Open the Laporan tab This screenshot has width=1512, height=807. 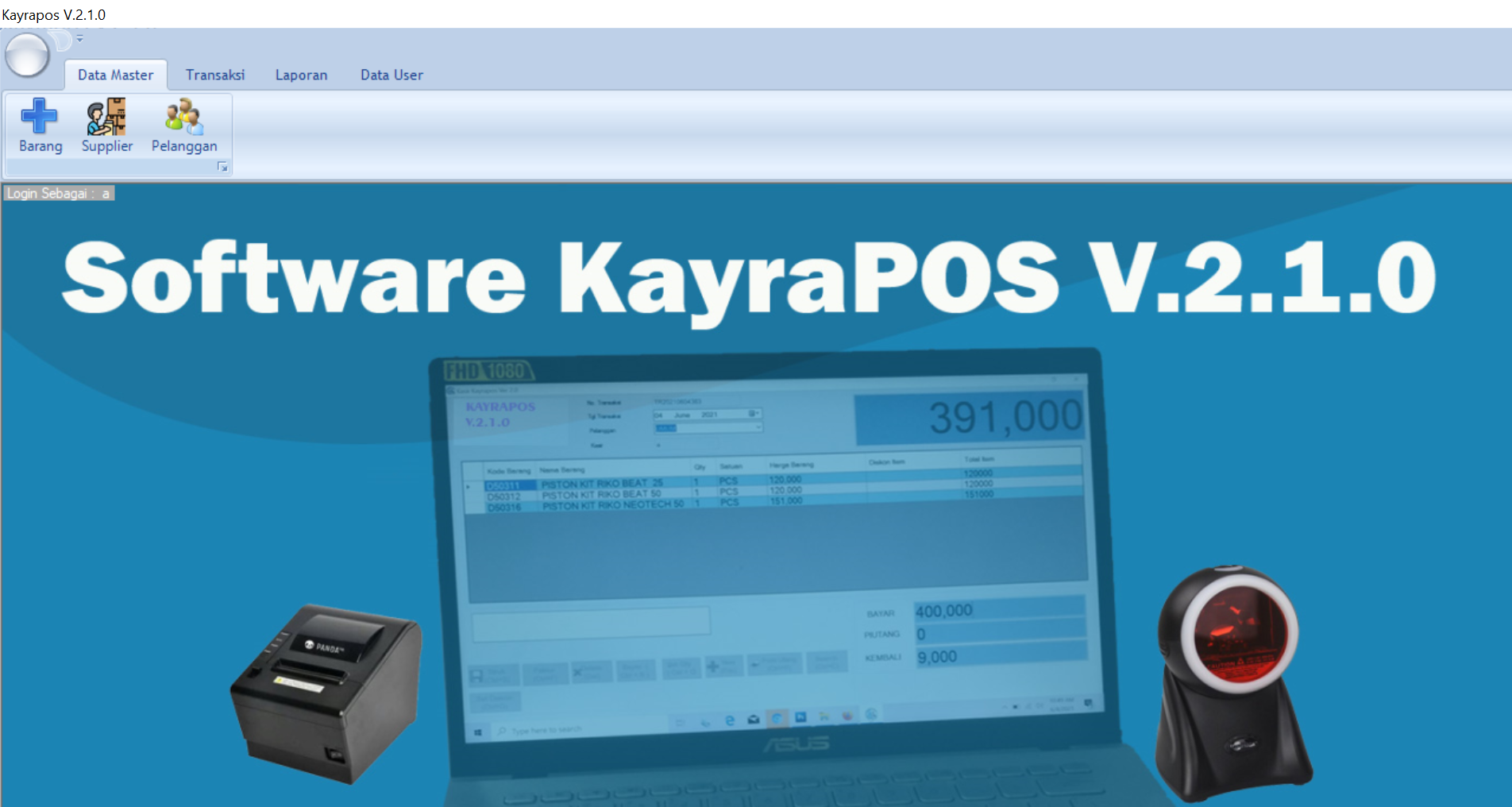click(x=301, y=75)
